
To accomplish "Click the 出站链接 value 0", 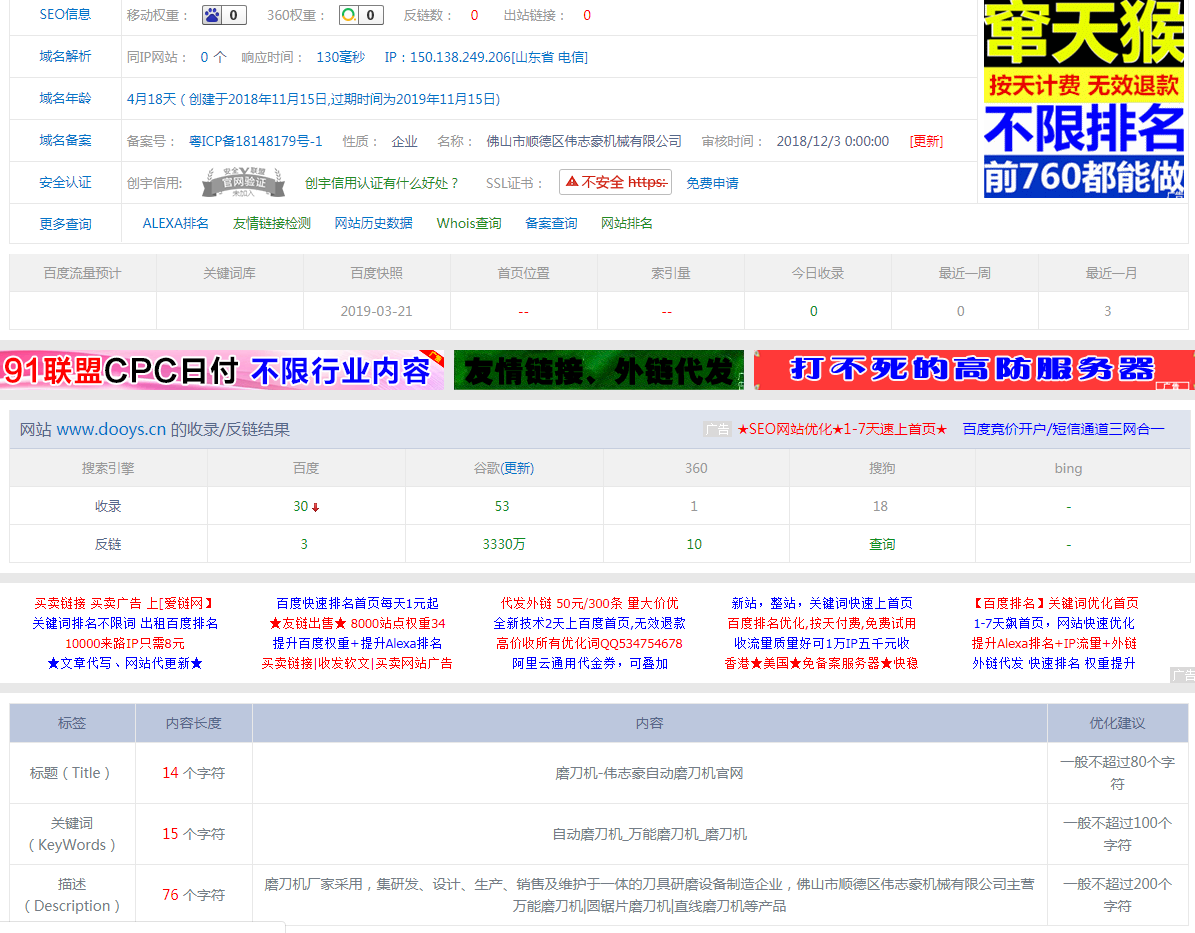I will pyautogui.click(x=587, y=15).
